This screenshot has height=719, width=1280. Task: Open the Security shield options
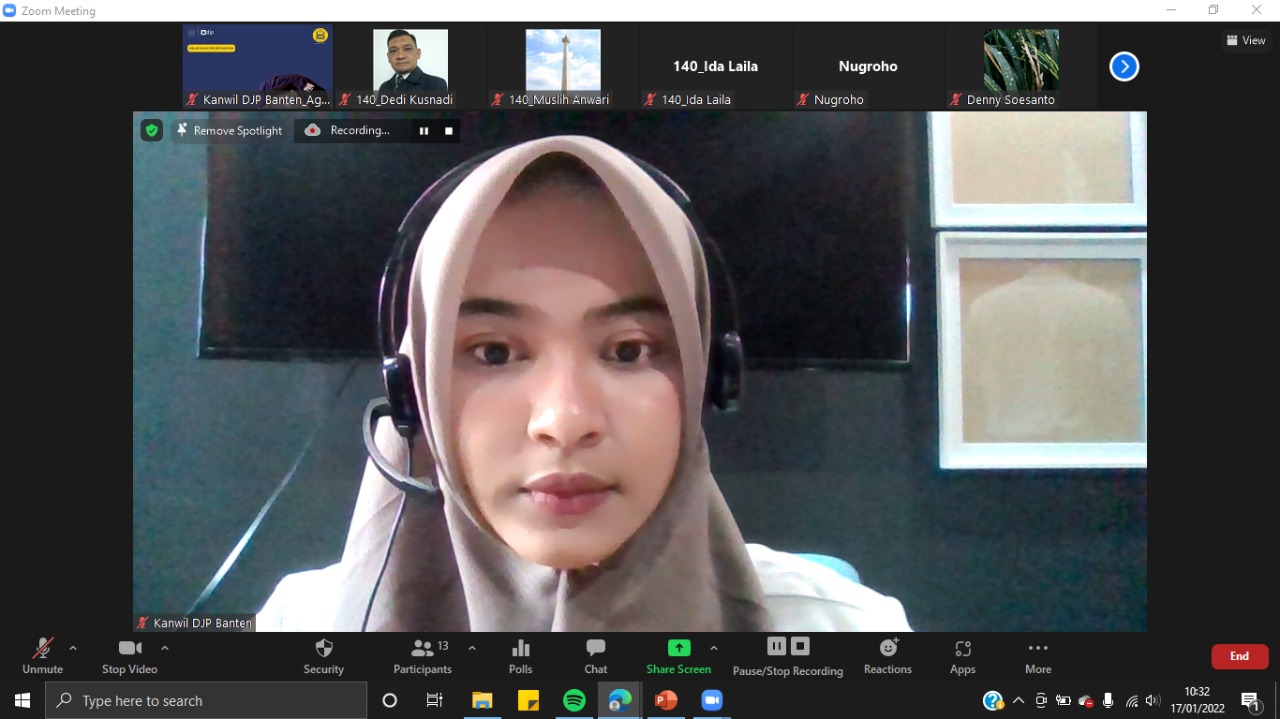click(x=323, y=656)
